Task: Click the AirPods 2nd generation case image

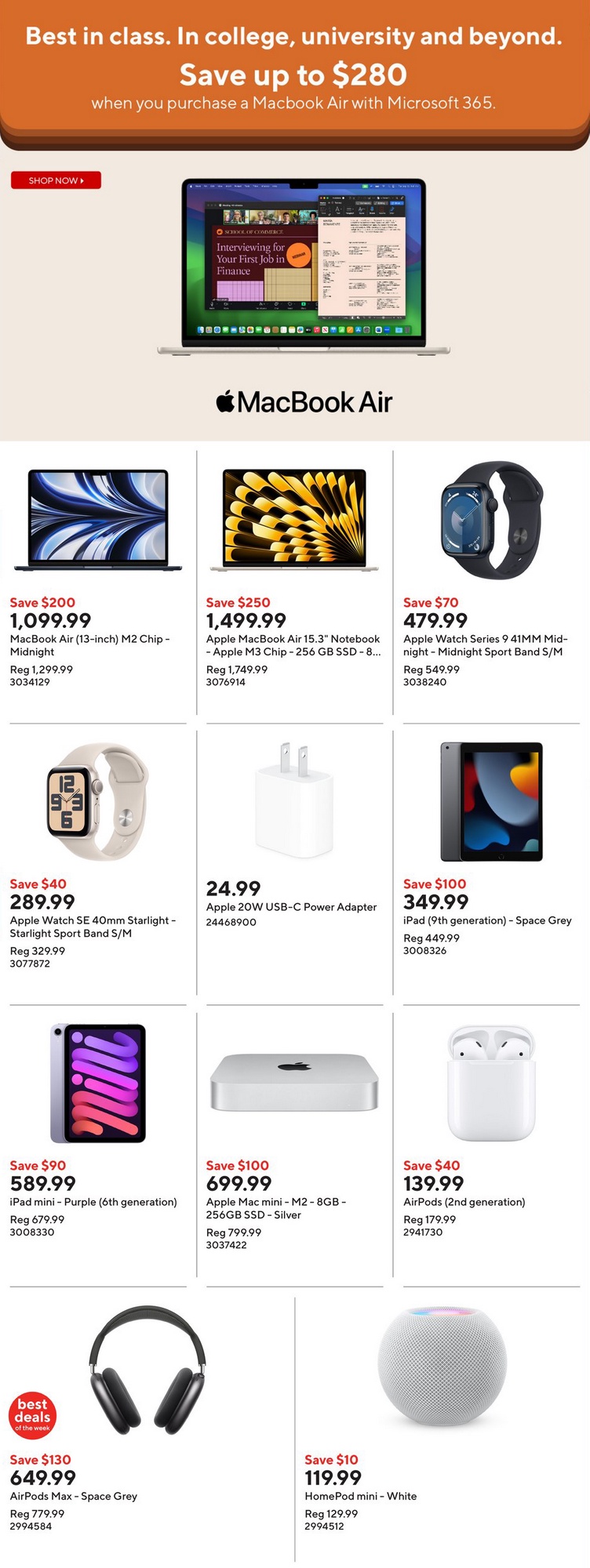Action: coord(492,1083)
